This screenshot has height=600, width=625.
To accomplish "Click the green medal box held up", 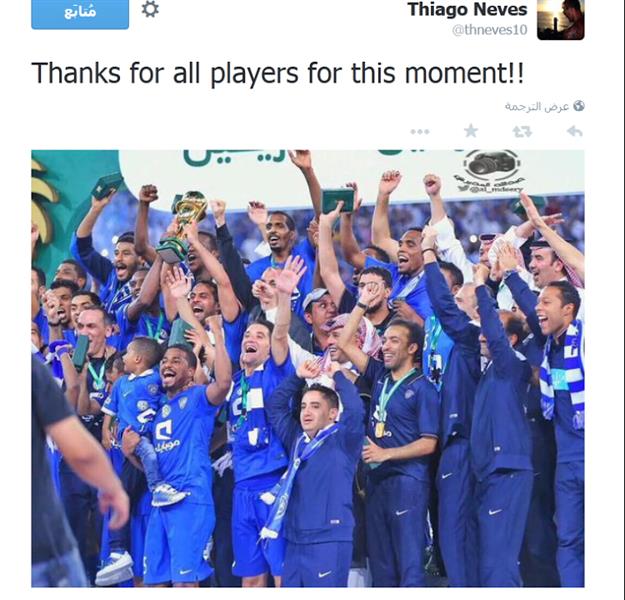I will point(338,200).
